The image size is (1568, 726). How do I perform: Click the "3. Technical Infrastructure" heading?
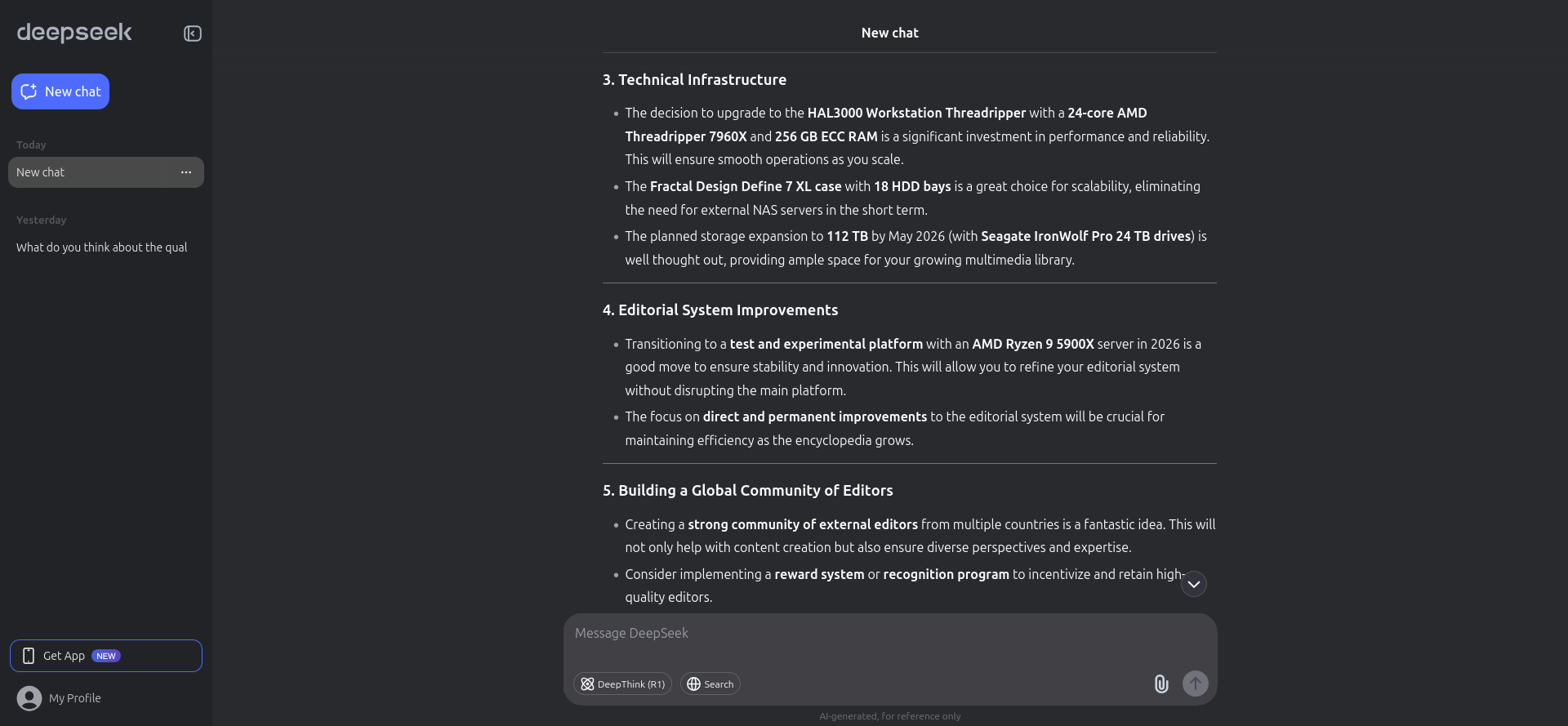coord(694,80)
